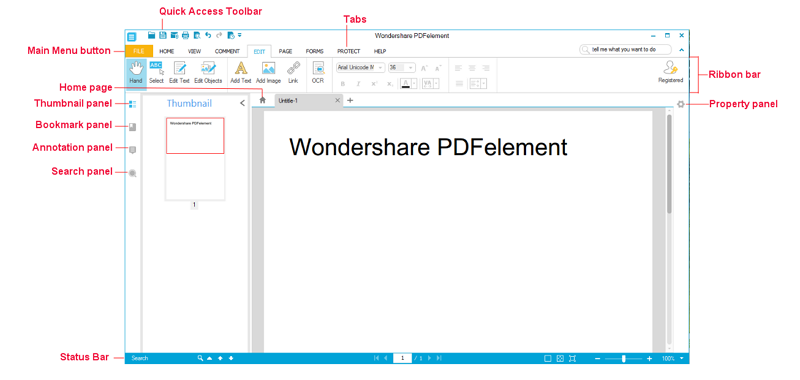Image resolution: width=800 pixels, height=380 pixels.
Task: Expand the font color dropdown arrow
Action: pos(414,84)
